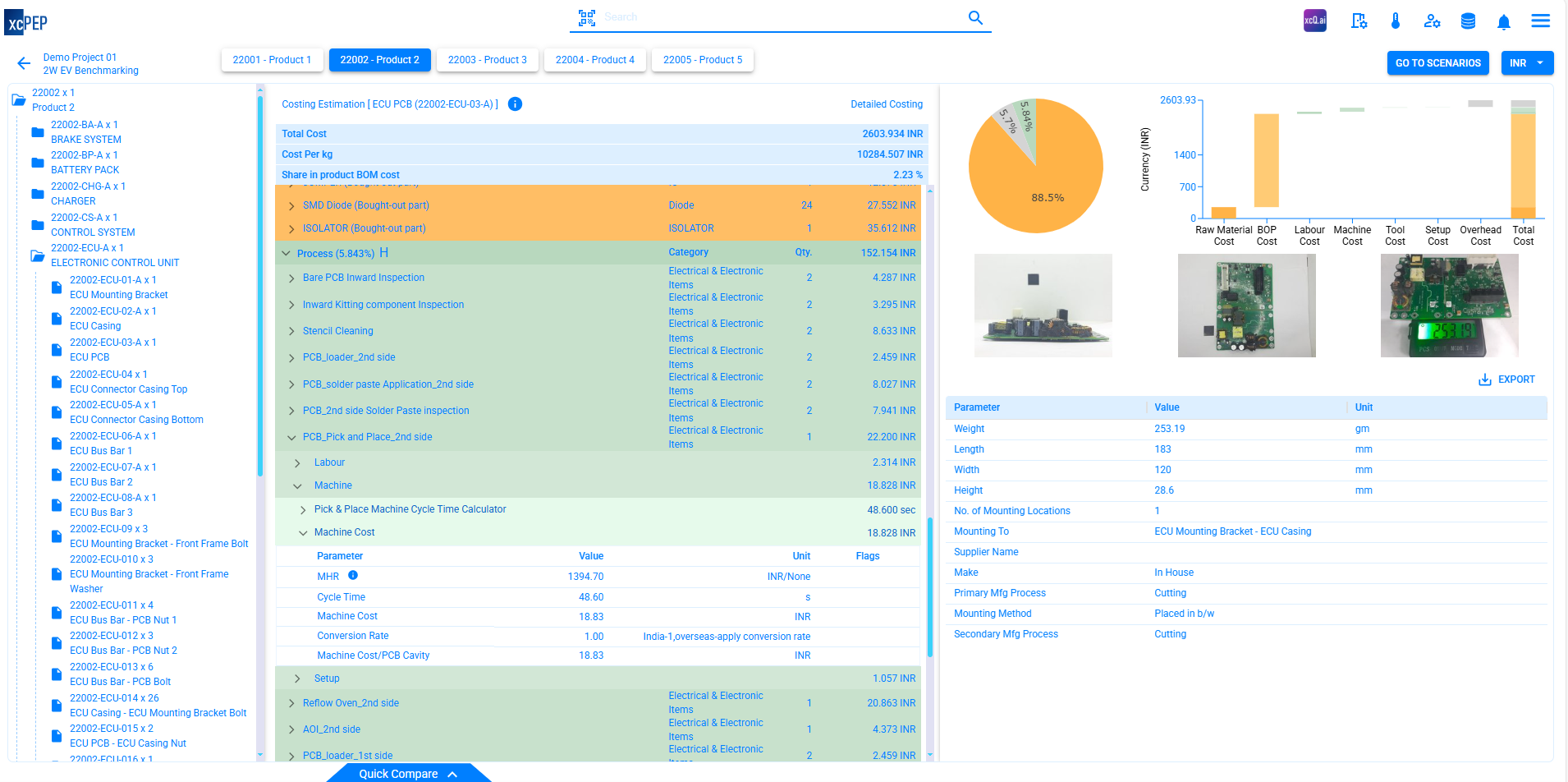Click the GO TO SCENARIOS button

coord(1437,63)
